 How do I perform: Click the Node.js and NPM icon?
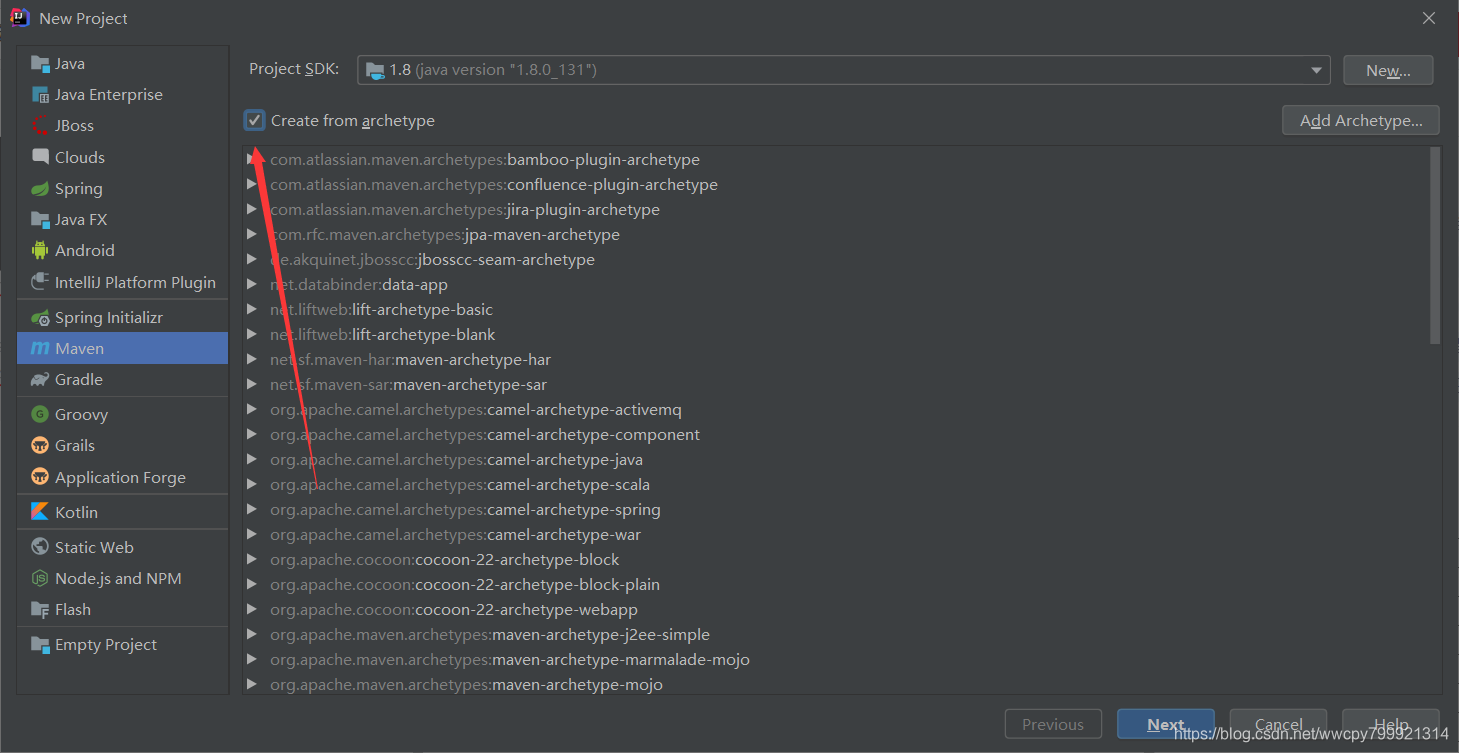pyautogui.click(x=40, y=578)
